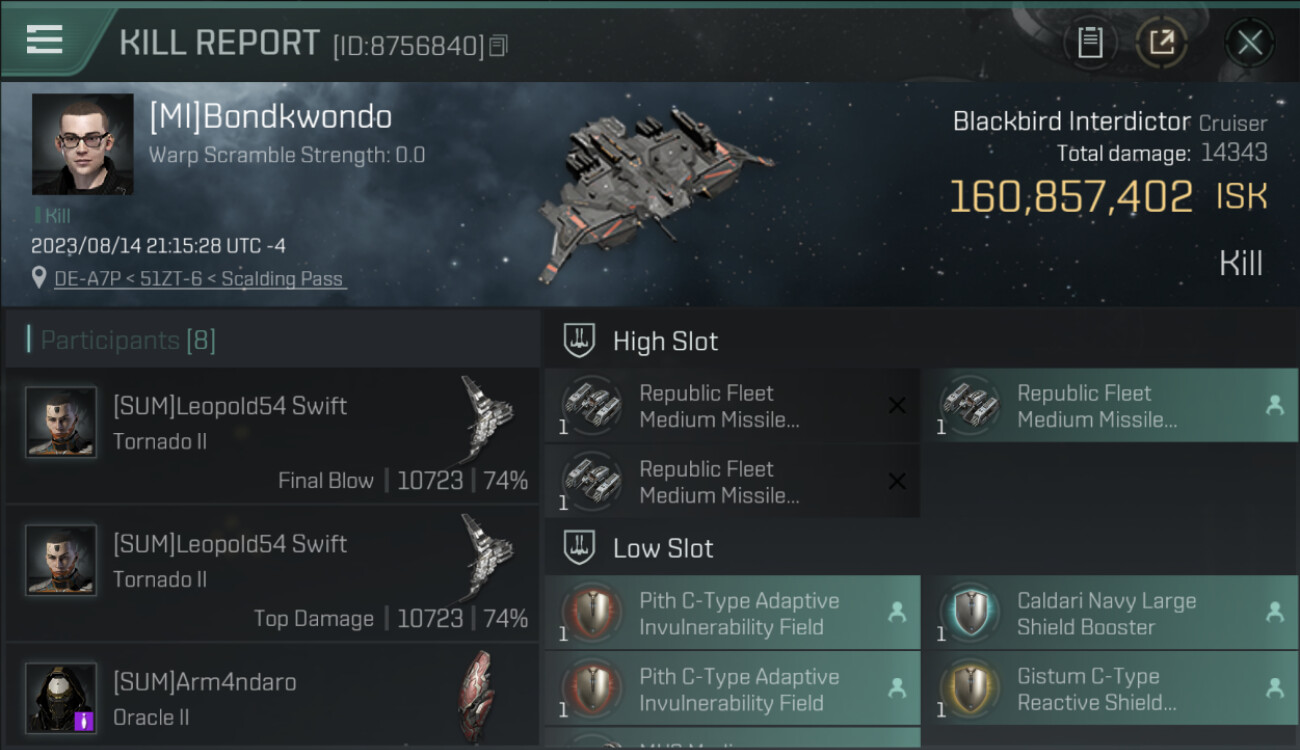Click the clipboard copy report icon
This screenshot has width=1300, height=750.
click(1090, 43)
